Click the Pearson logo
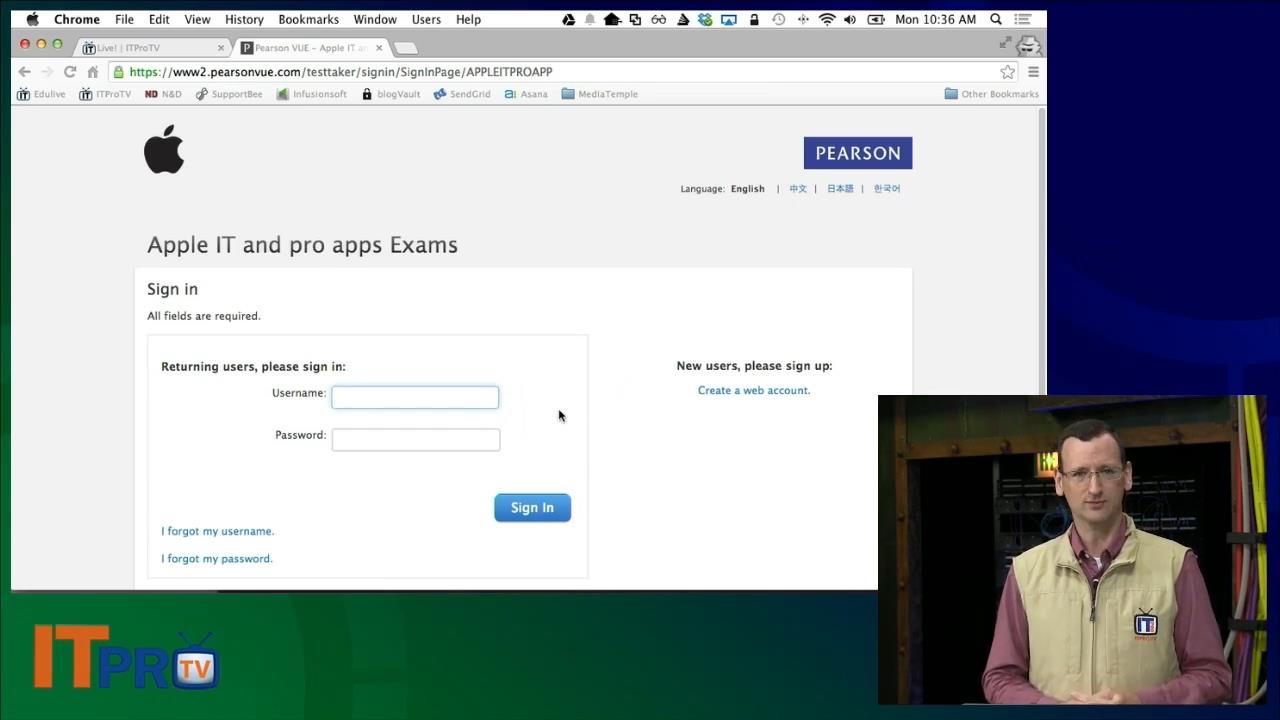This screenshot has width=1280, height=720. pyautogui.click(x=858, y=153)
